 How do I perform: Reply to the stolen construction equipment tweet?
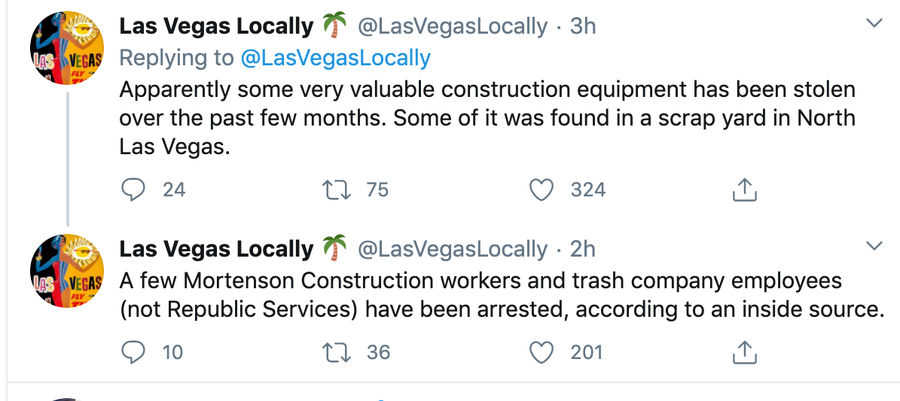[x=133, y=190]
